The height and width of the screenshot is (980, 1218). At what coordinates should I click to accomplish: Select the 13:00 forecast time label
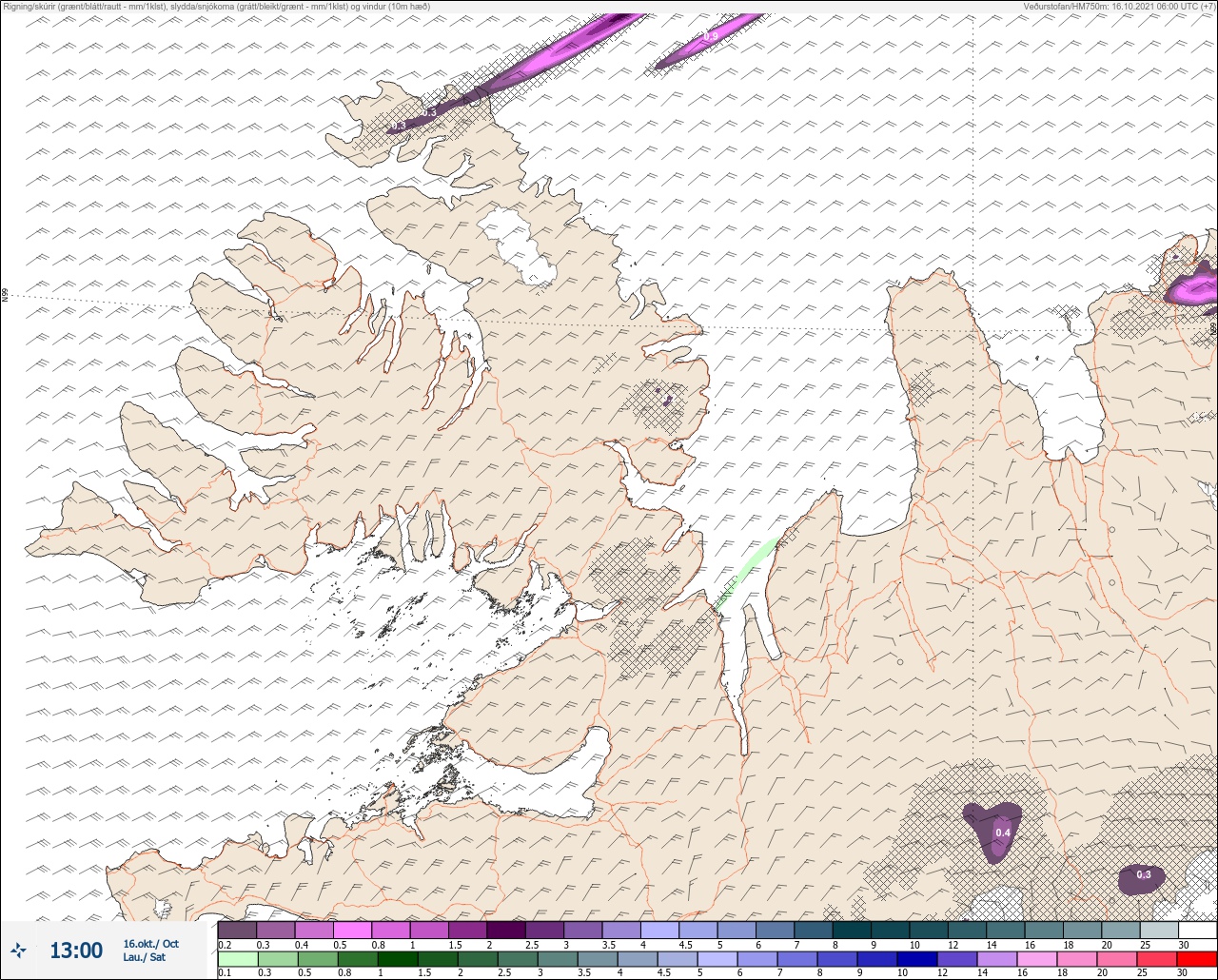(x=76, y=951)
